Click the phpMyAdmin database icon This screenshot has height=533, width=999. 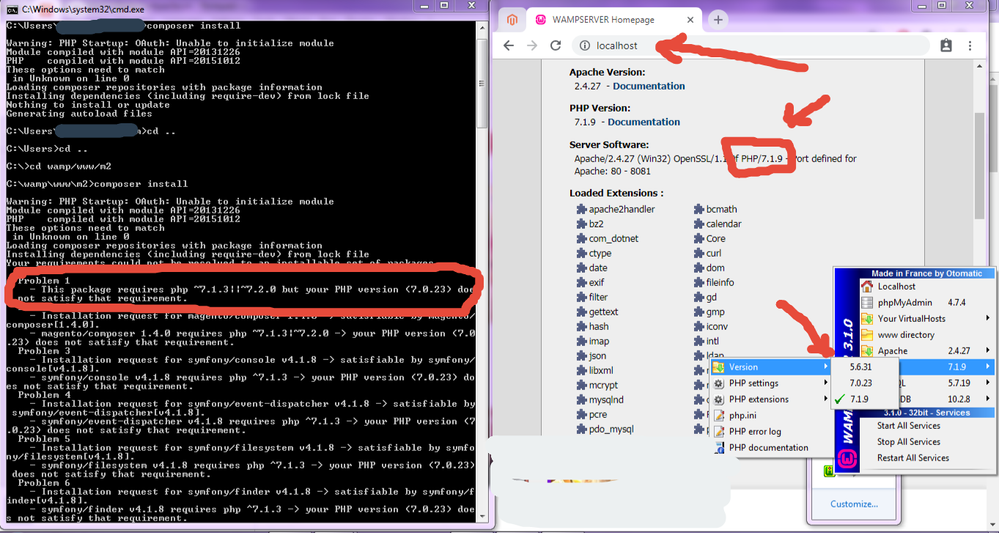point(866,302)
